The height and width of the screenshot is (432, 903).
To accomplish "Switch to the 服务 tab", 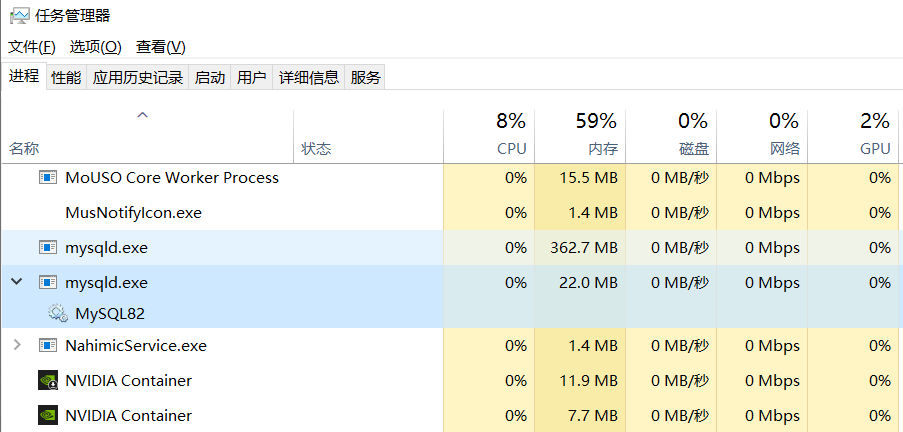I will coord(366,77).
